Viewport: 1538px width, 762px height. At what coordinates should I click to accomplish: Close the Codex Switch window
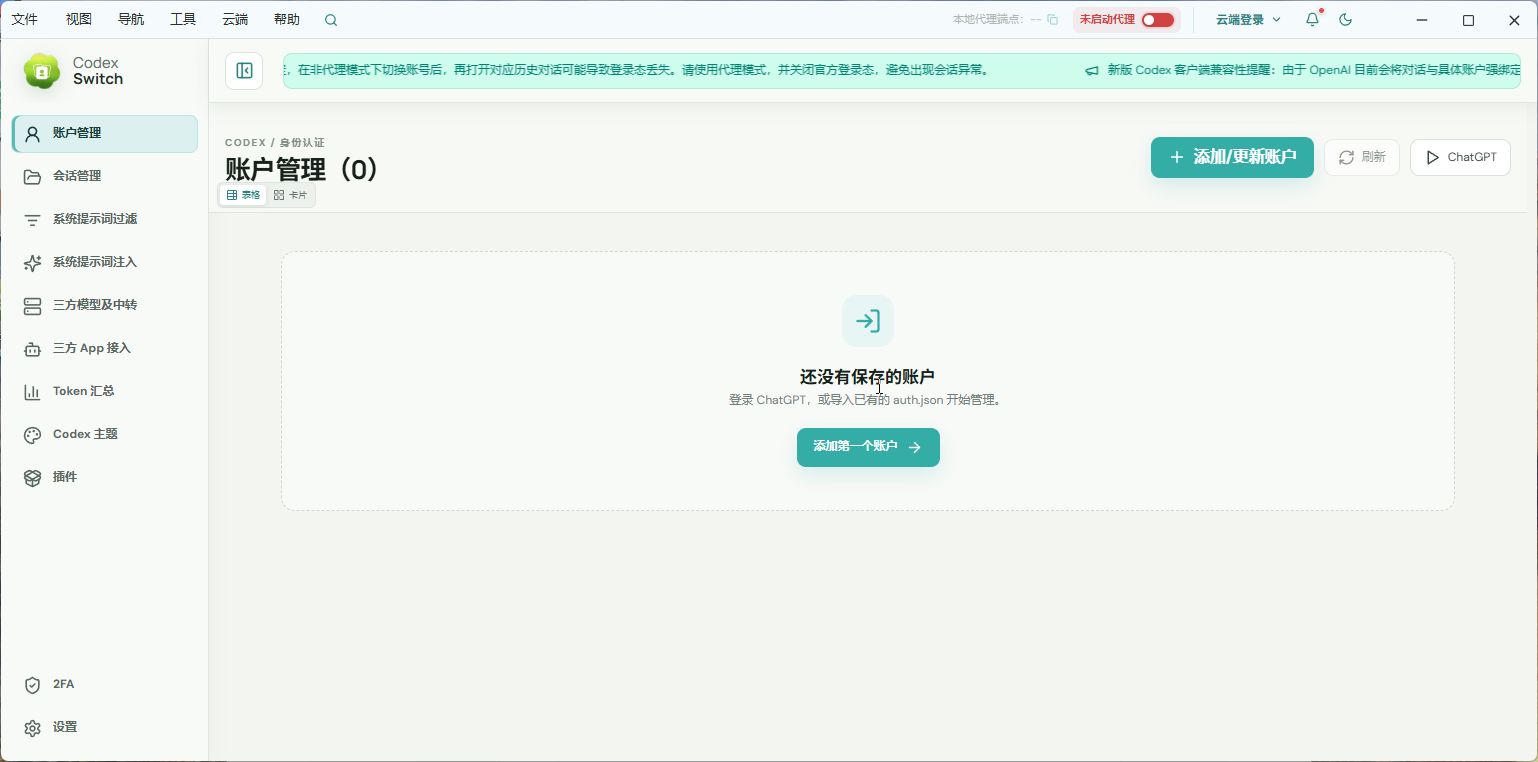coord(1514,20)
